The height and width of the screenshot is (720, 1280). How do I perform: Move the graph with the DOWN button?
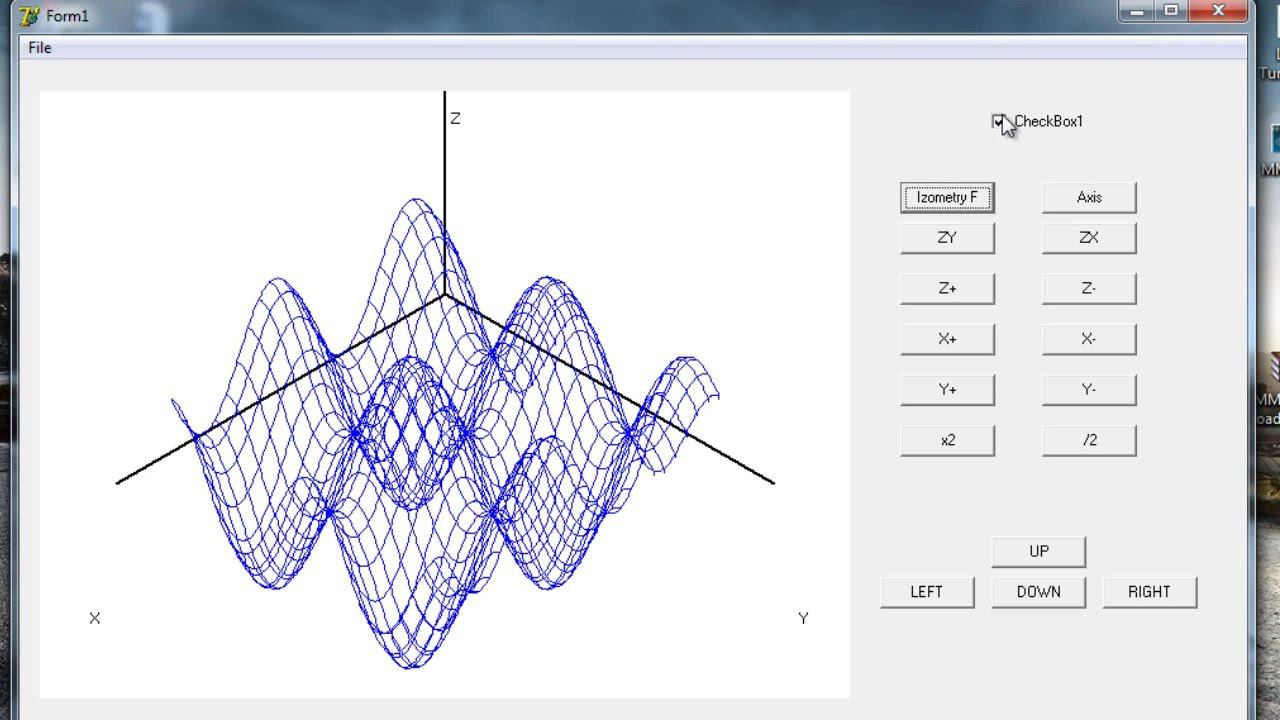tap(1039, 591)
